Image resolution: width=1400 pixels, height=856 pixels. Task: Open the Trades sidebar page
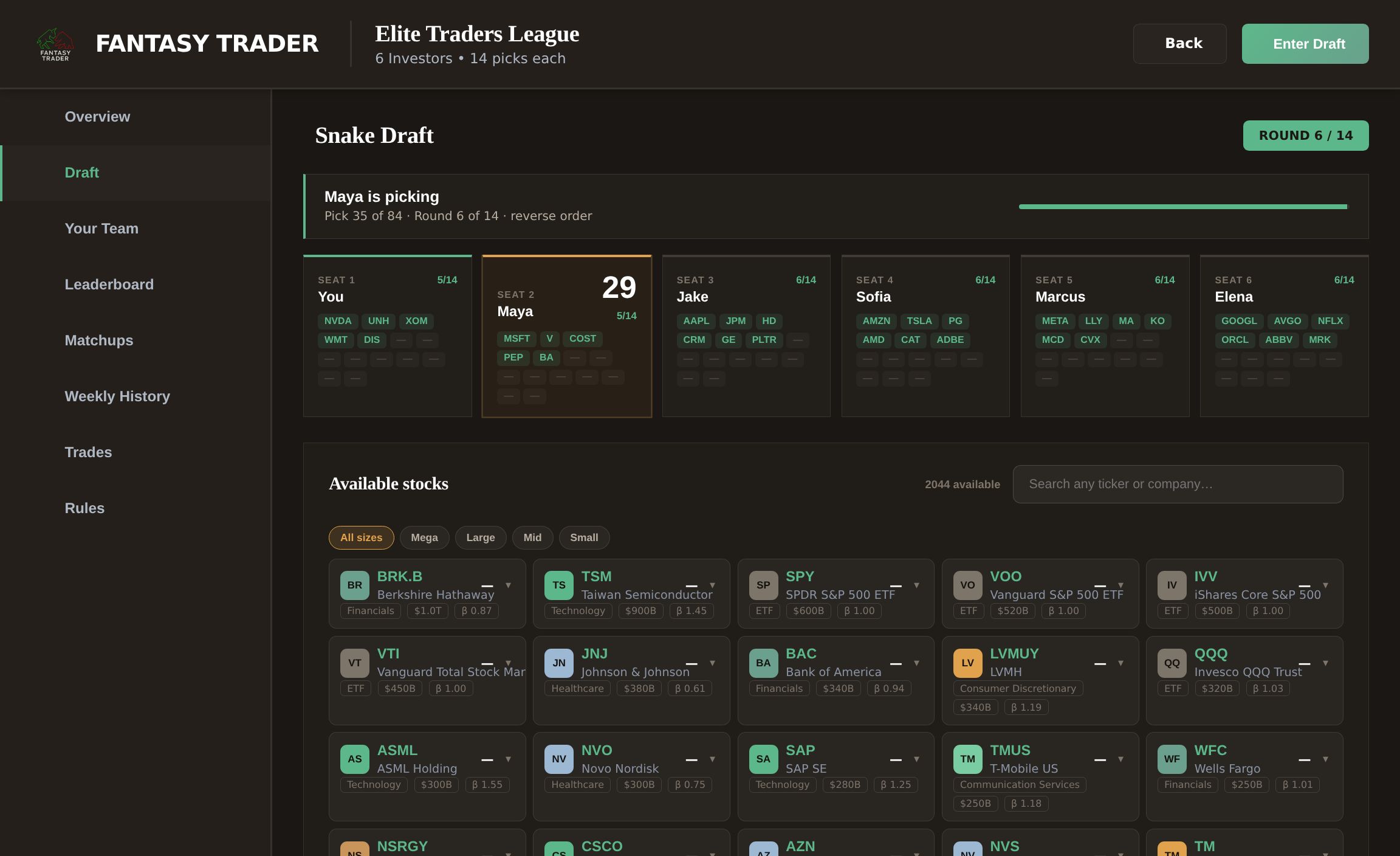point(136,452)
